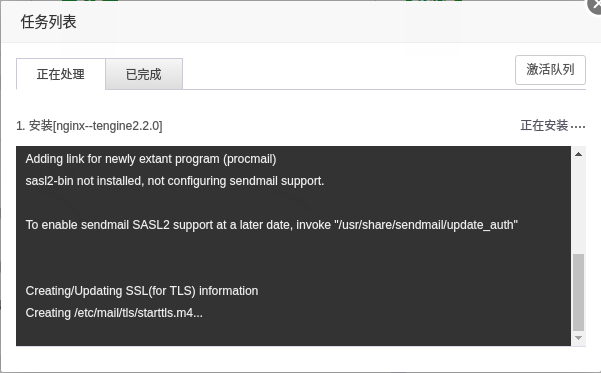Click the 'Creating /etc/mail/tls/starttls.m4...' line

point(114,313)
